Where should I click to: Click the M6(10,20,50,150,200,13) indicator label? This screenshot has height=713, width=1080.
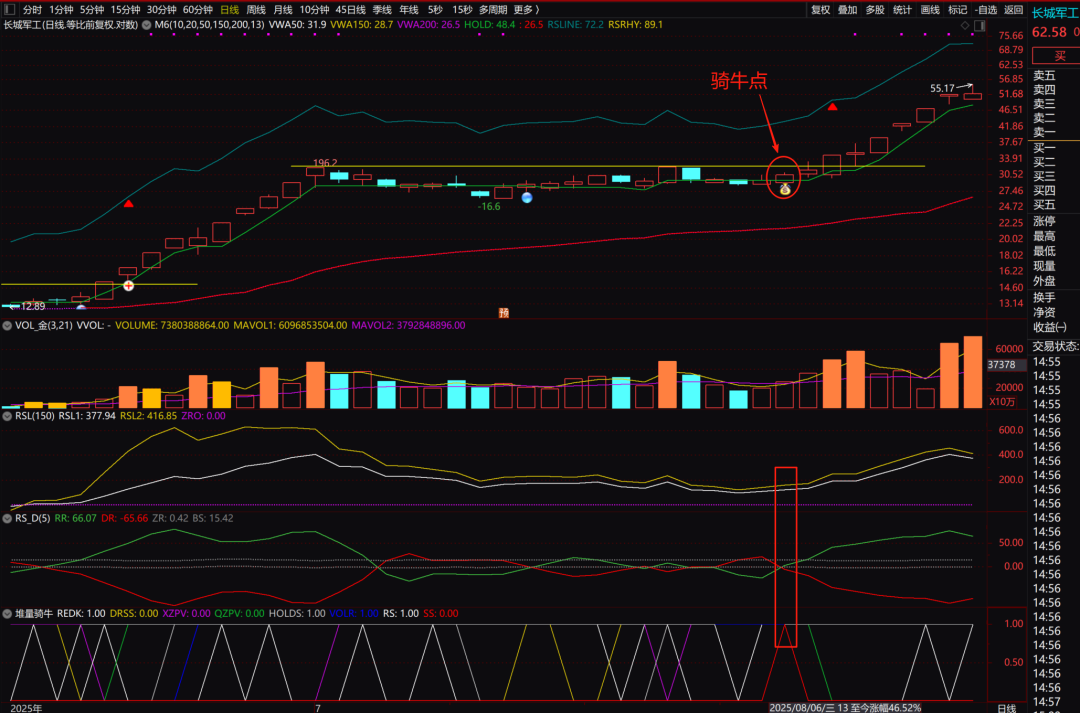tap(209, 25)
